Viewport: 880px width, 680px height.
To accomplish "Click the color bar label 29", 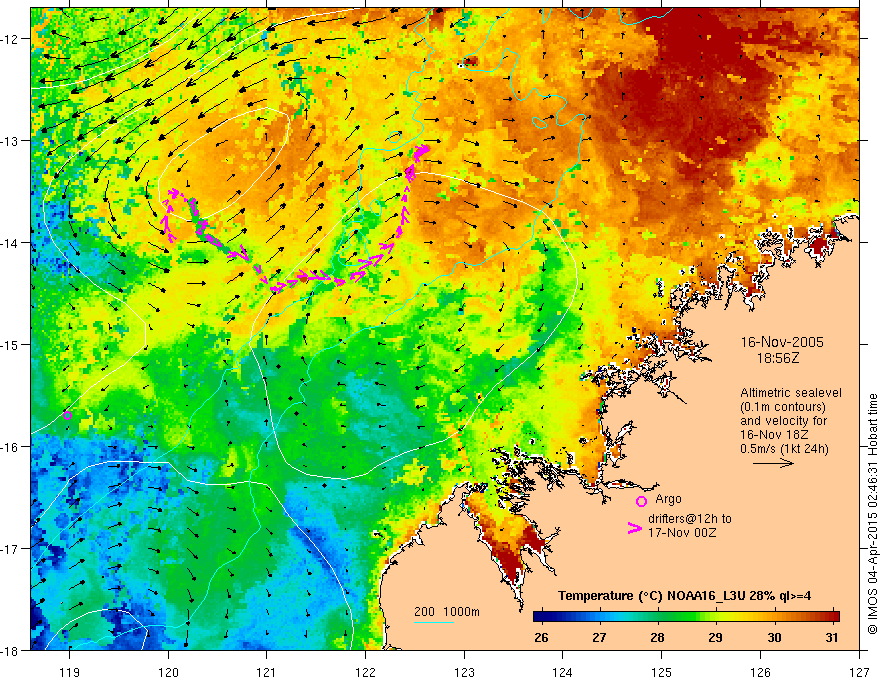I will pyautogui.click(x=715, y=637).
